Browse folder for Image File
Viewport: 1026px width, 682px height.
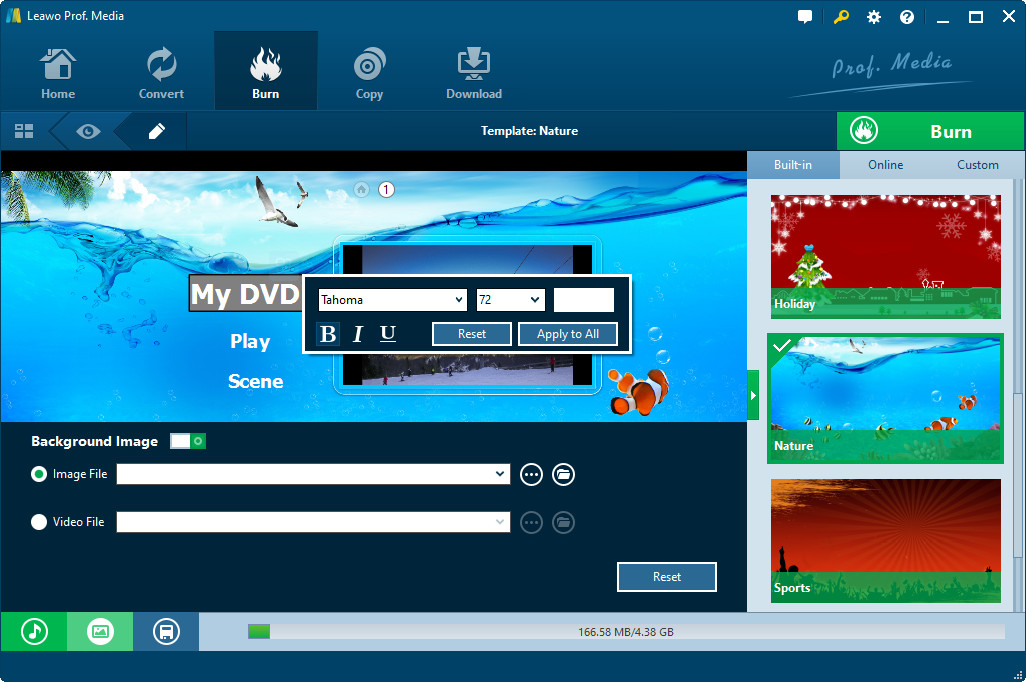(563, 474)
